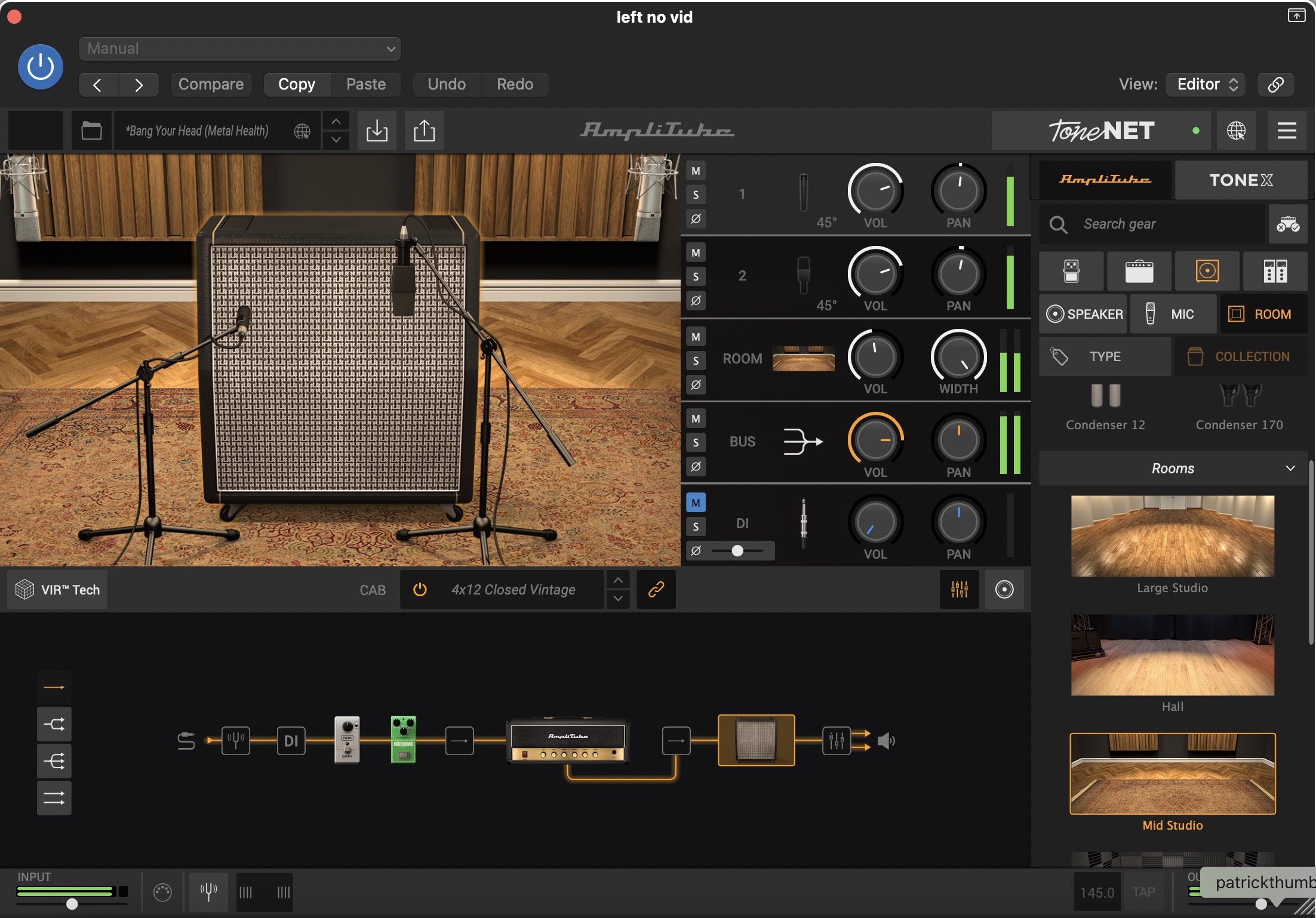Open the Manual preset dropdown
This screenshot has height=918, width=1316.
(239, 48)
